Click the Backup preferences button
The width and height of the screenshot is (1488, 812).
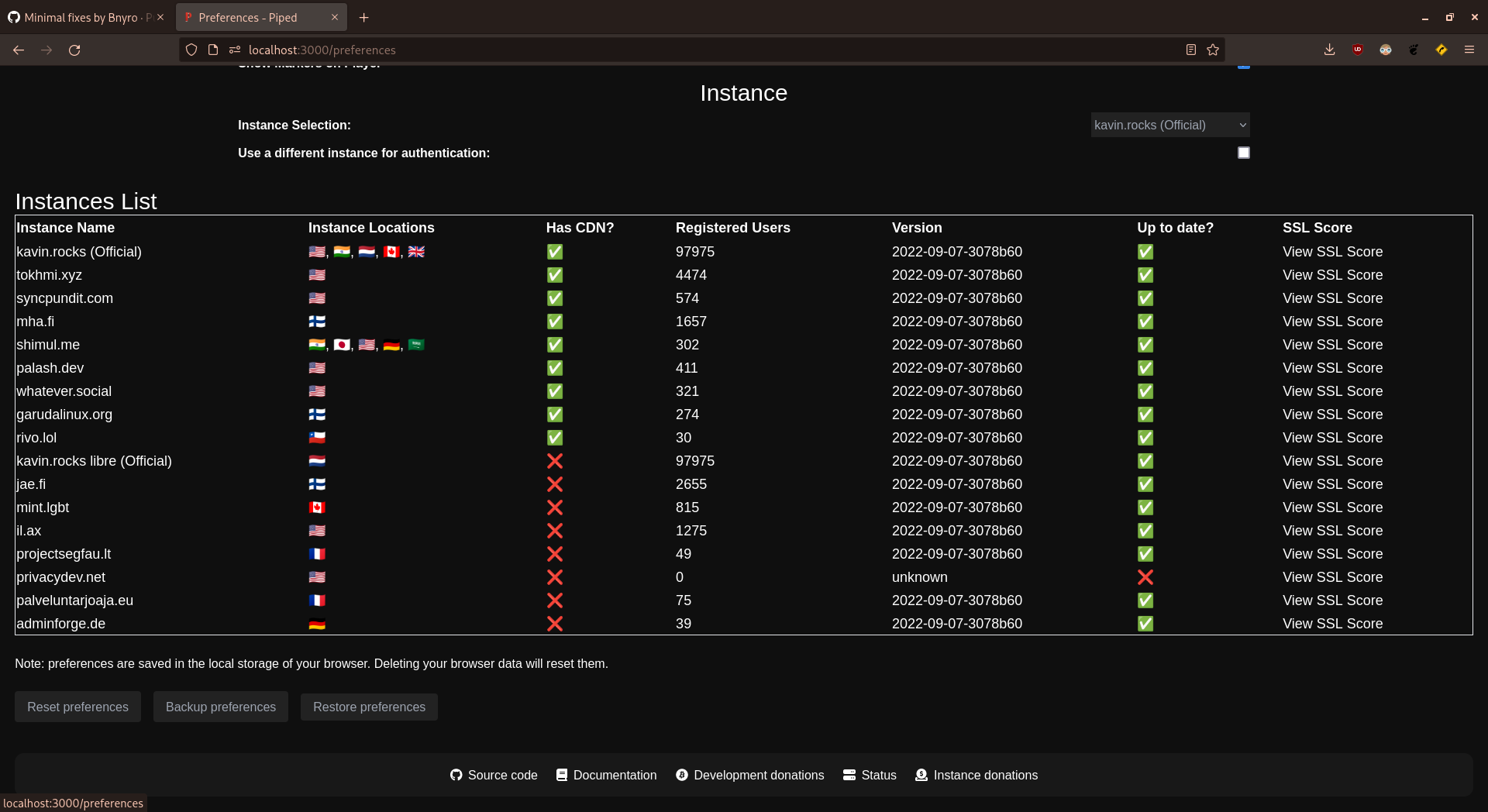point(221,707)
